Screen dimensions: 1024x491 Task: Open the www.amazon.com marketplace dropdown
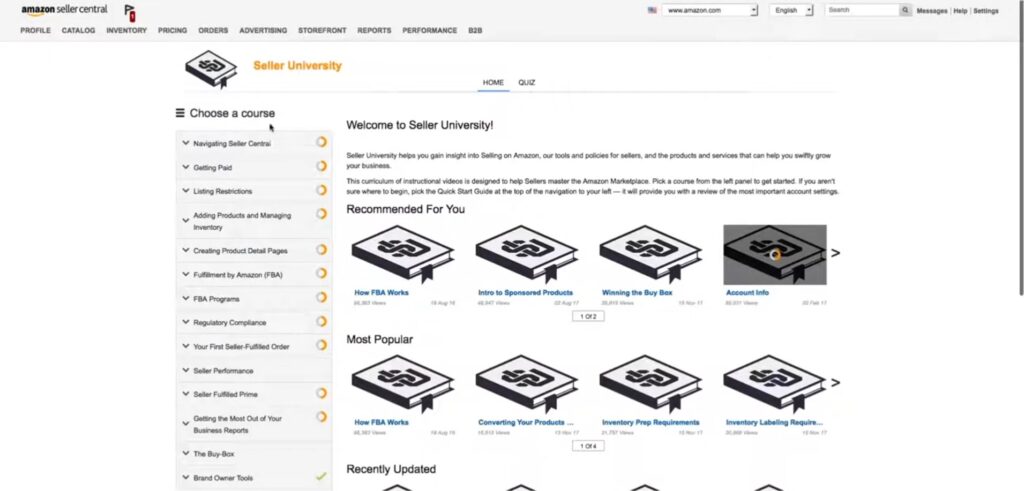tap(710, 10)
